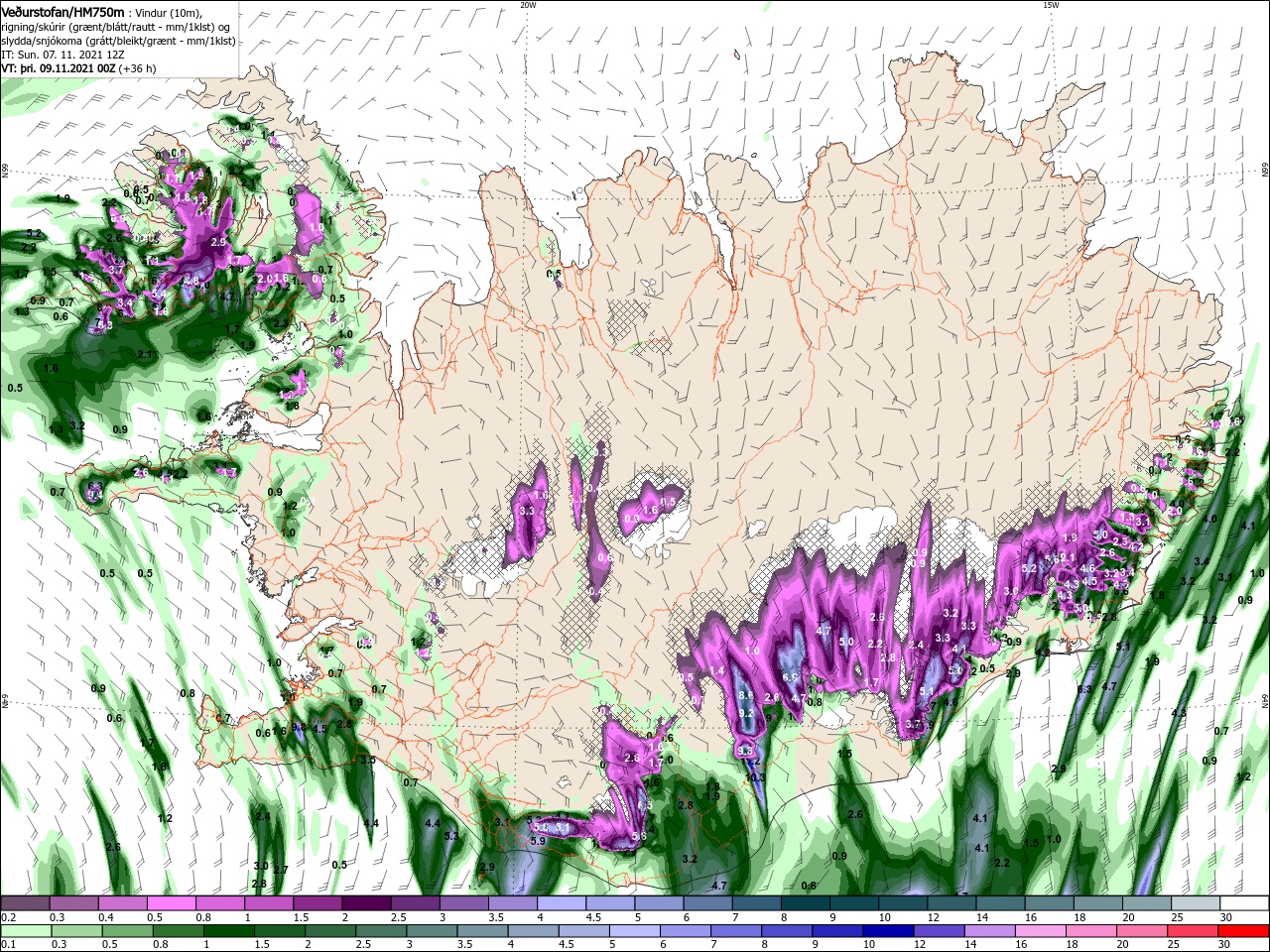1270x952 pixels.
Task: Click the 'Veðurstofan/HM750m' map title
Action: coord(63,11)
